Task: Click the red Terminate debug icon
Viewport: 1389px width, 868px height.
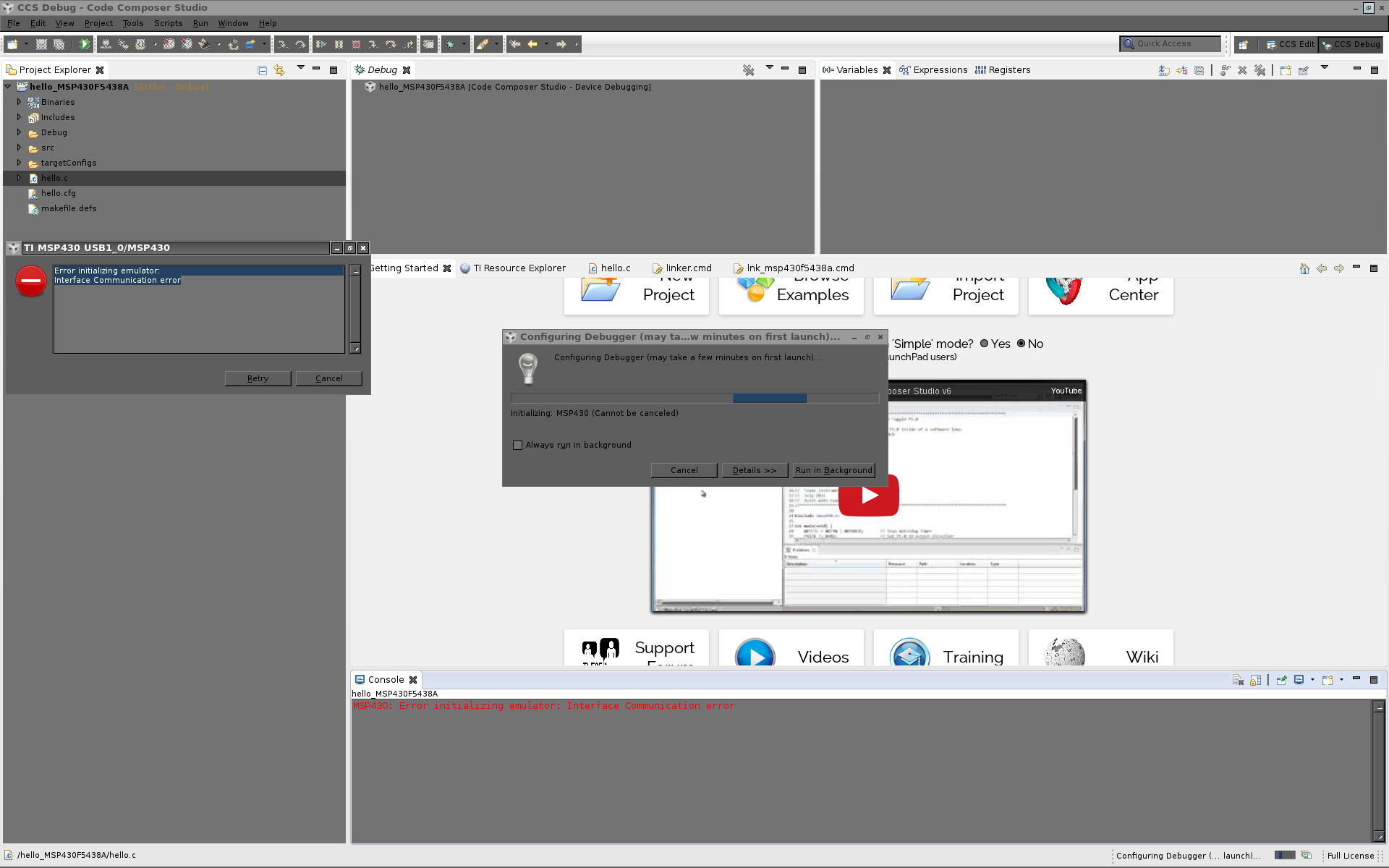Action: pyautogui.click(x=356, y=44)
